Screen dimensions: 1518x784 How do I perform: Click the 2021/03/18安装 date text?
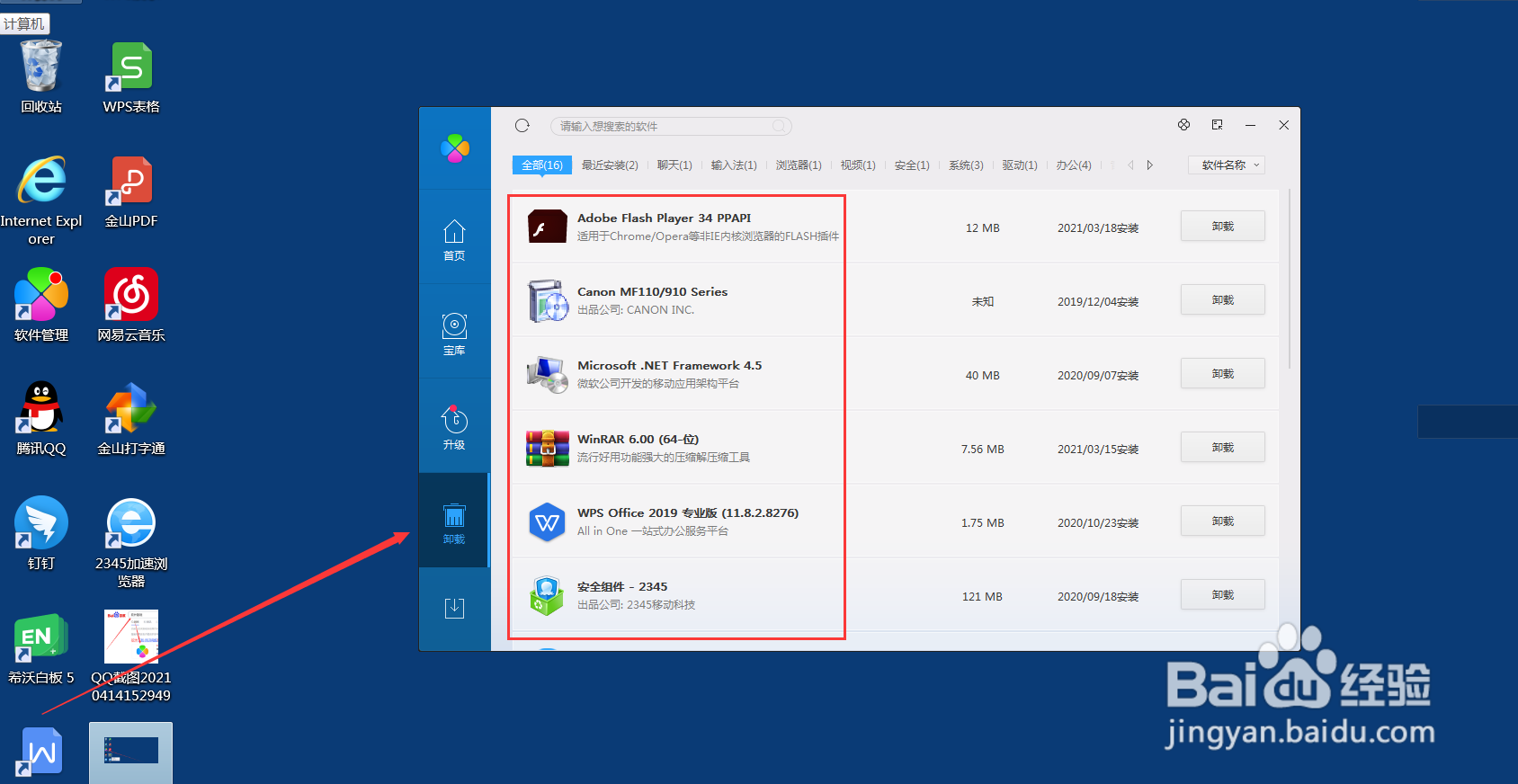(1098, 228)
